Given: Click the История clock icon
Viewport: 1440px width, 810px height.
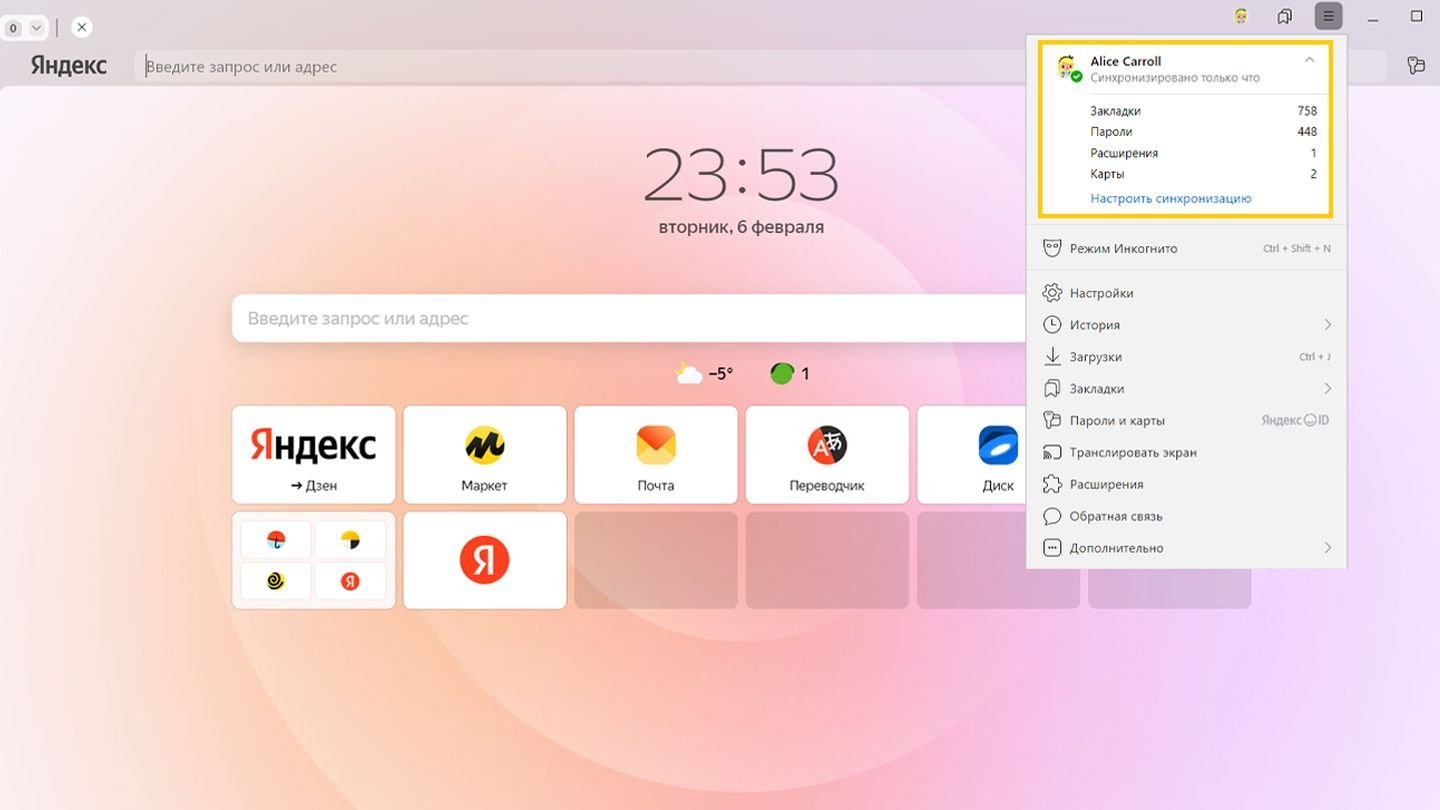Looking at the screenshot, I should pos(1052,325).
